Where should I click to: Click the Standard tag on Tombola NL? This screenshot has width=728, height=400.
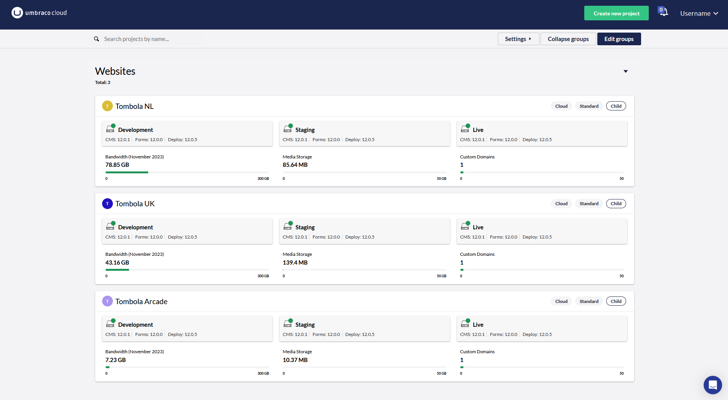589,106
